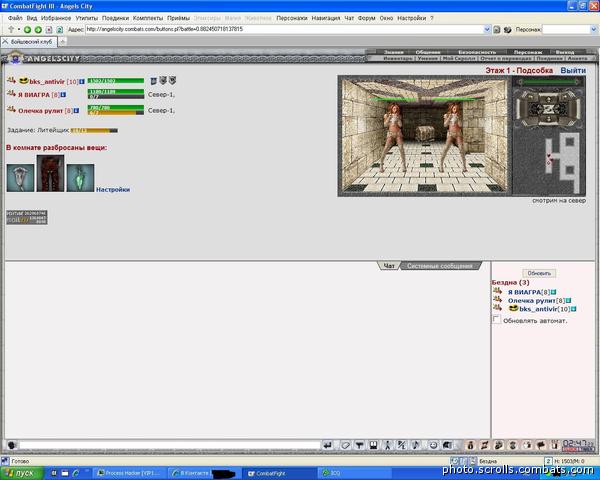
Task: Click the Настройки link below dropped items
Action: pyautogui.click(x=113, y=189)
